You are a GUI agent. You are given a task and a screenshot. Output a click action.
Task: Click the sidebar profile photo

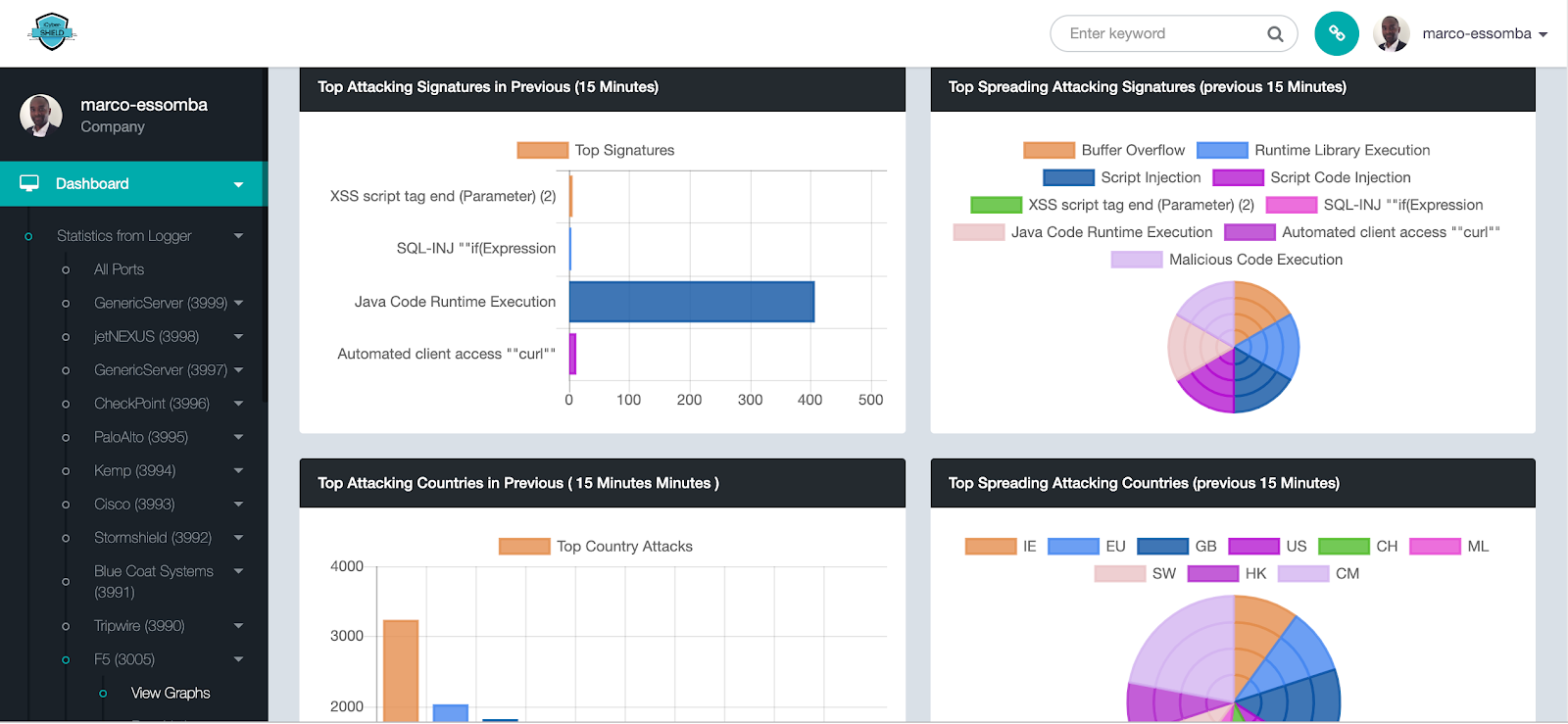41,116
